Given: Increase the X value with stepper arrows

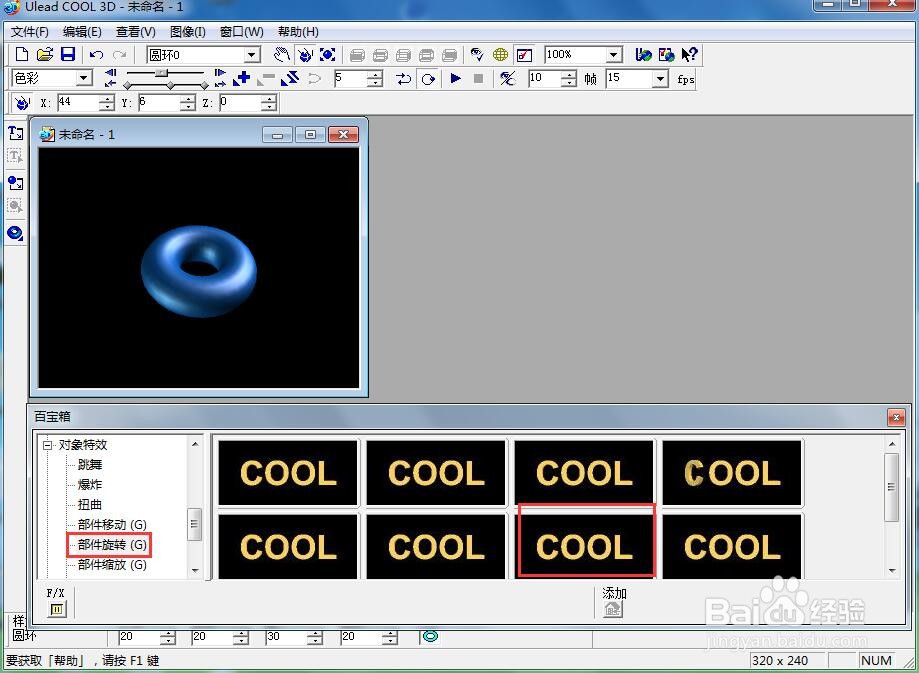Looking at the screenshot, I should [x=107, y=100].
